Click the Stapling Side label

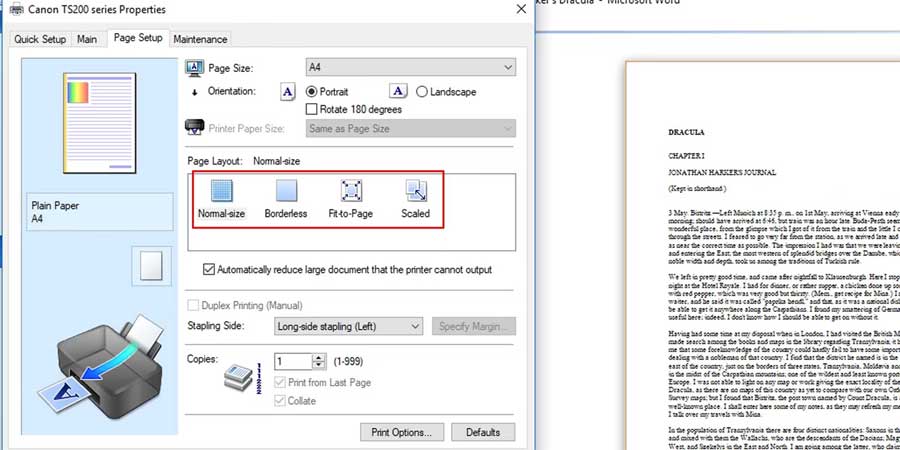[x=216, y=325]
